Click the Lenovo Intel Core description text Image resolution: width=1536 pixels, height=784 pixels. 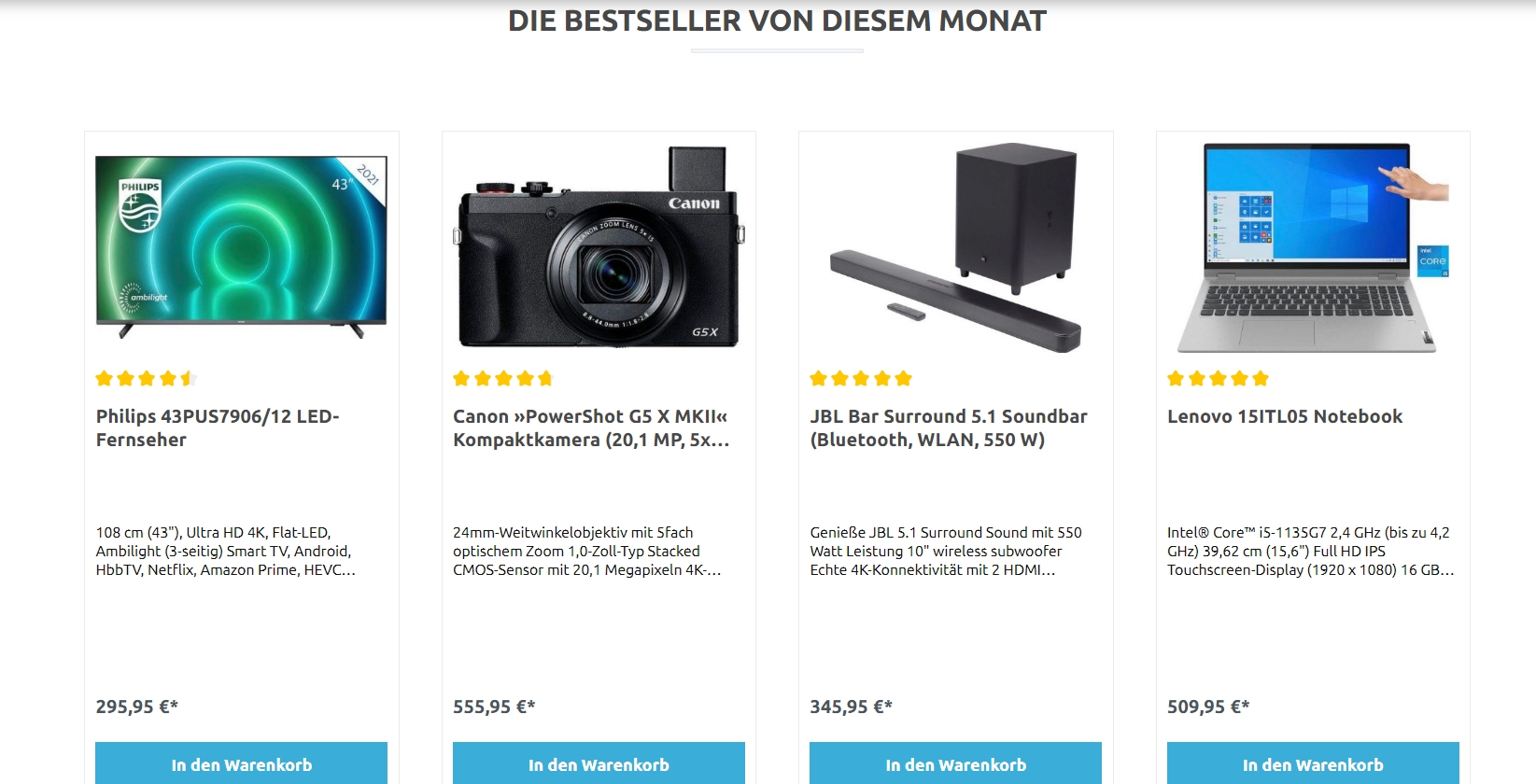click(1311, 551)
